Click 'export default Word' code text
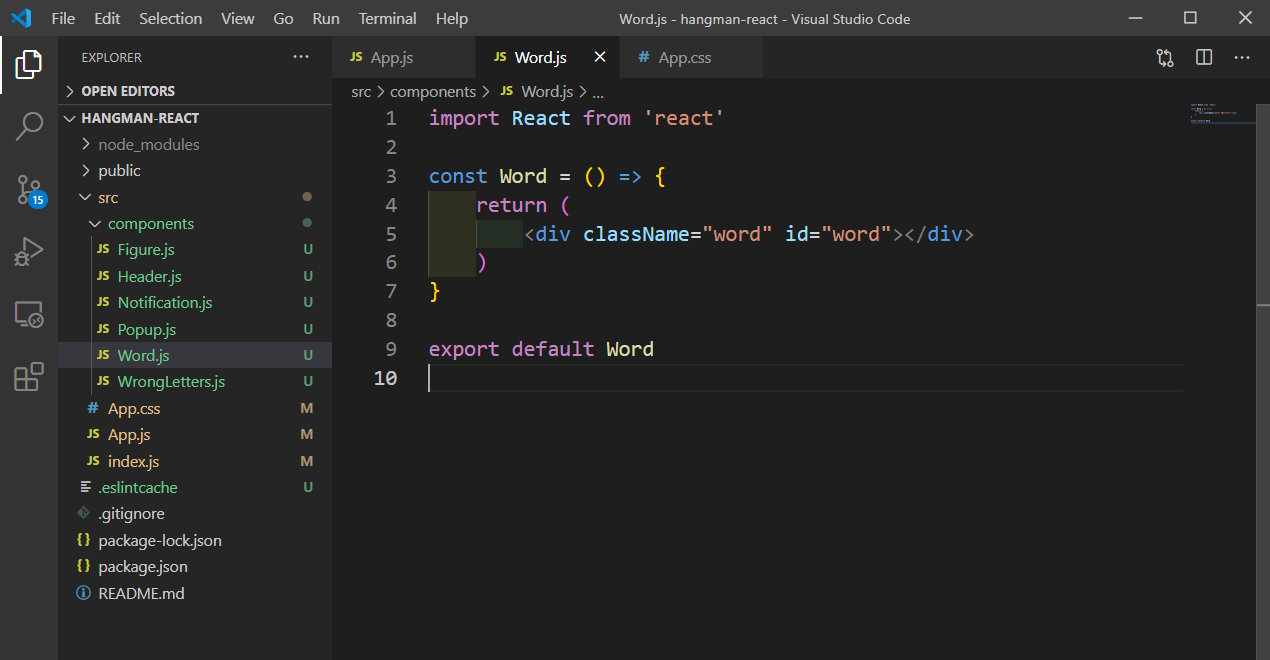Screen dimensions: 1270x660 [x=541, y=349]
